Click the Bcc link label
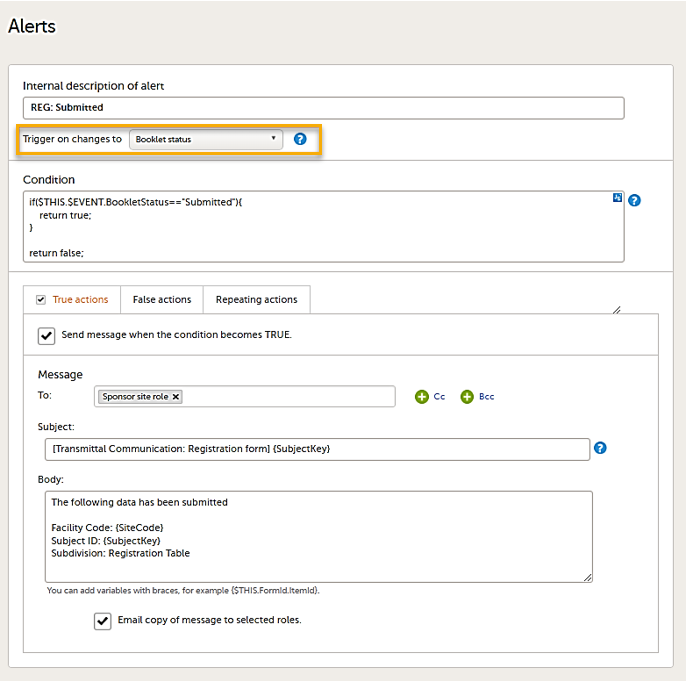Image resolution: width=686 pixels, height=681 pixels. [486, 397]
